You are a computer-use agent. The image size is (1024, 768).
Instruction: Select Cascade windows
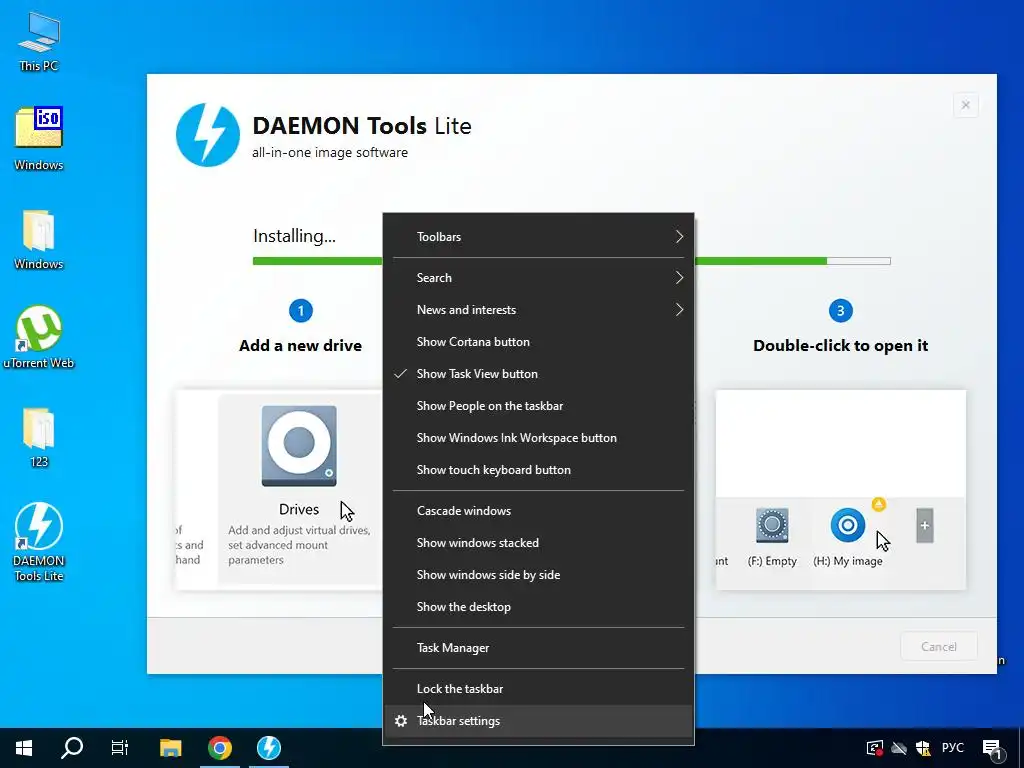click(538, 511)
